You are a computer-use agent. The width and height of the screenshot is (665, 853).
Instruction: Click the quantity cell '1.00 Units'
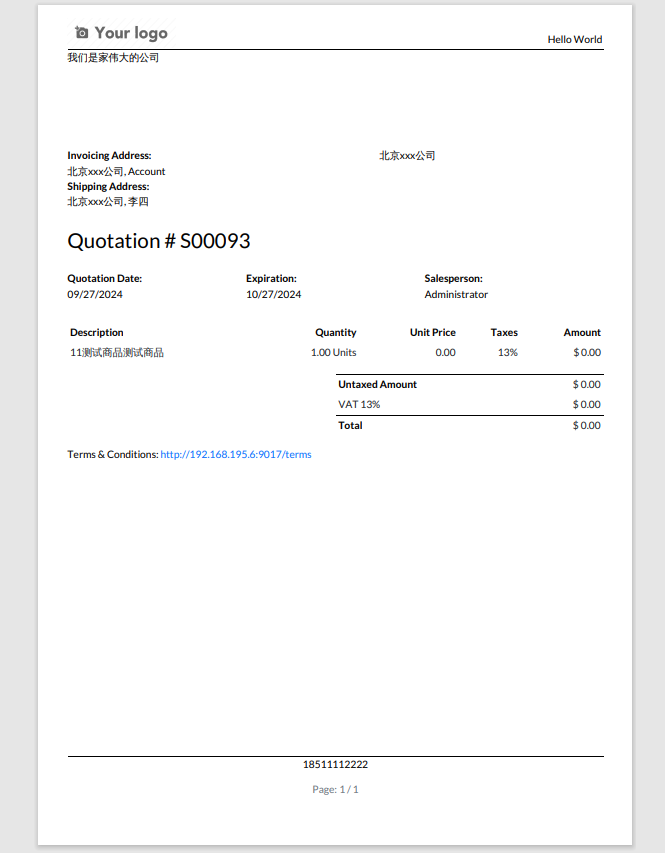point(334,353)
